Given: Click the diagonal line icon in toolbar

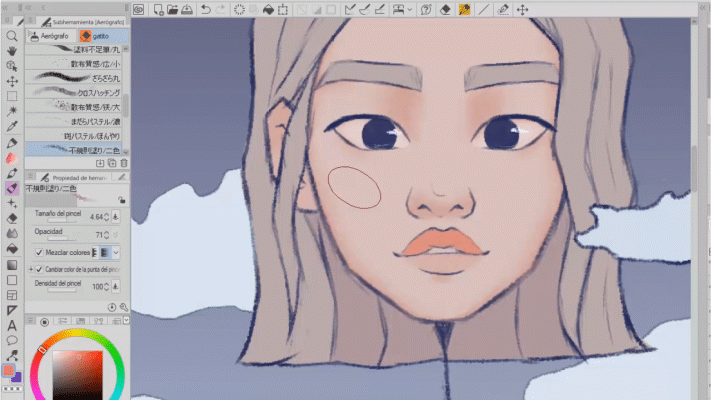Looking at the screenshot, I should tap(483, 10).
